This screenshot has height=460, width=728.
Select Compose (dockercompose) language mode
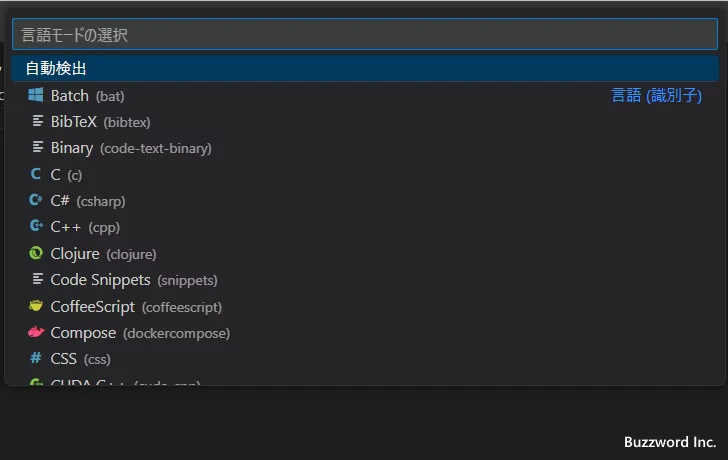point(365,333)
